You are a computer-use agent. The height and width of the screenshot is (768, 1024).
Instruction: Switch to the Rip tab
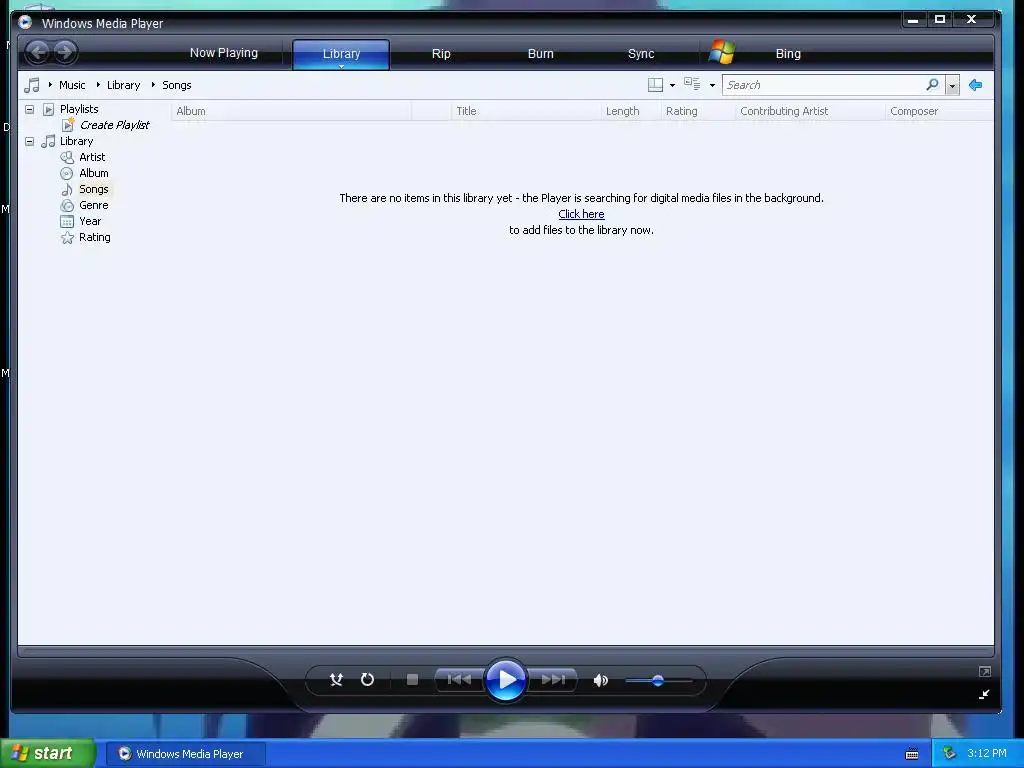[441, 54]
